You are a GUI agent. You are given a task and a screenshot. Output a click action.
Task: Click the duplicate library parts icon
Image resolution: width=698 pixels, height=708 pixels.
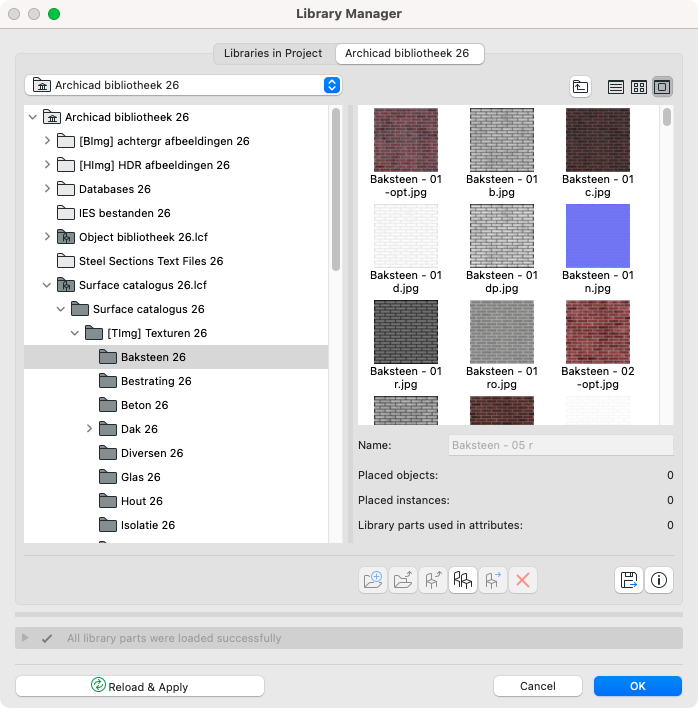point(463,580)
